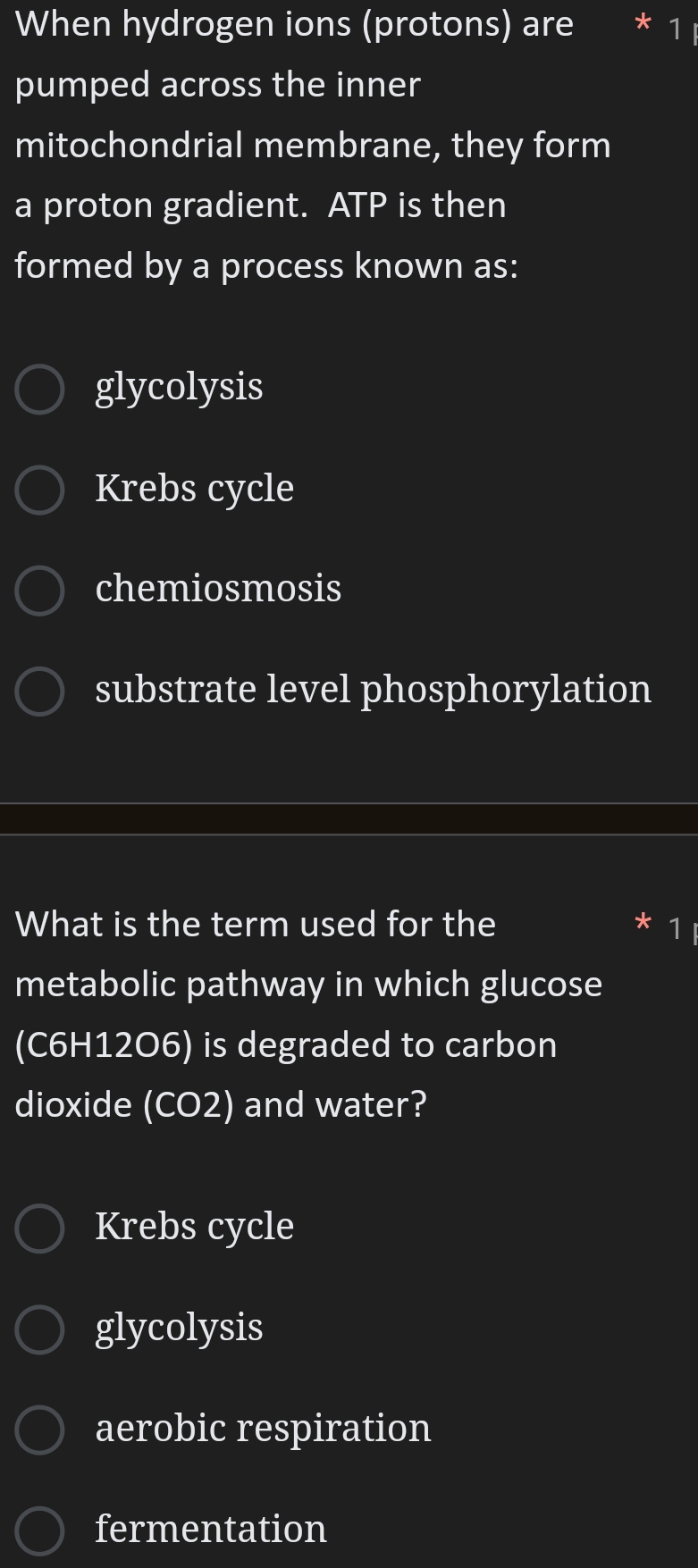Click 'glycolysis' label text under glucose question
The height and width of the screenshot is (1568, 698).
click(179, 1328)
